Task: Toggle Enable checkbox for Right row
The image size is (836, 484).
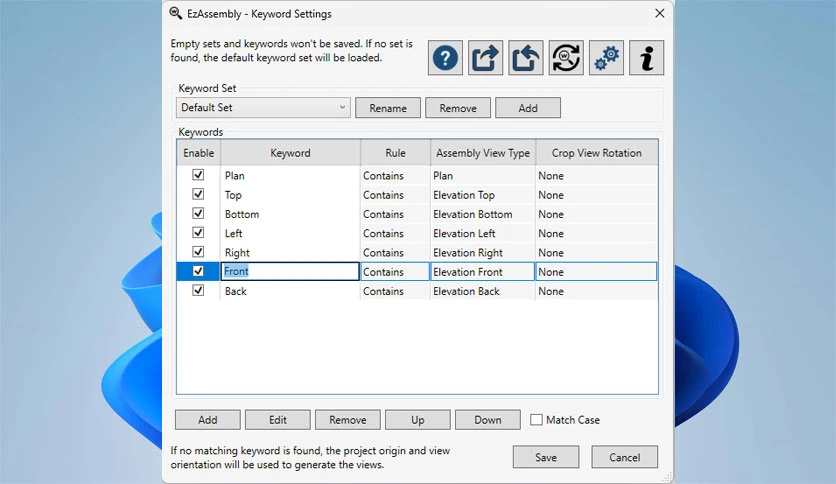Action: 198,252
